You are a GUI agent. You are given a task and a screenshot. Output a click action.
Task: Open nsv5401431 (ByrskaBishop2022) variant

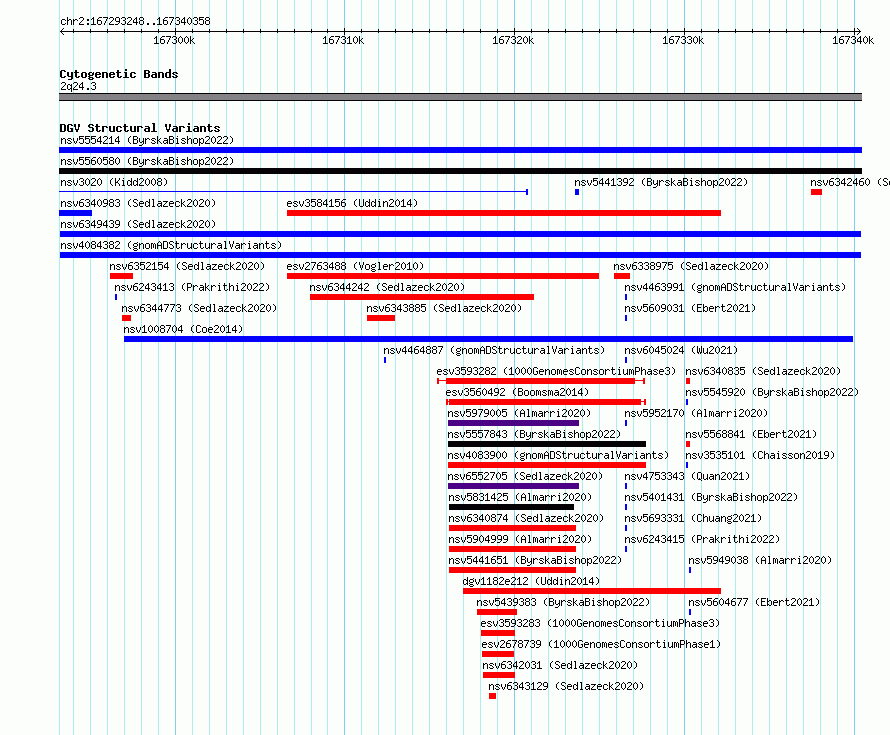point(711,497)
